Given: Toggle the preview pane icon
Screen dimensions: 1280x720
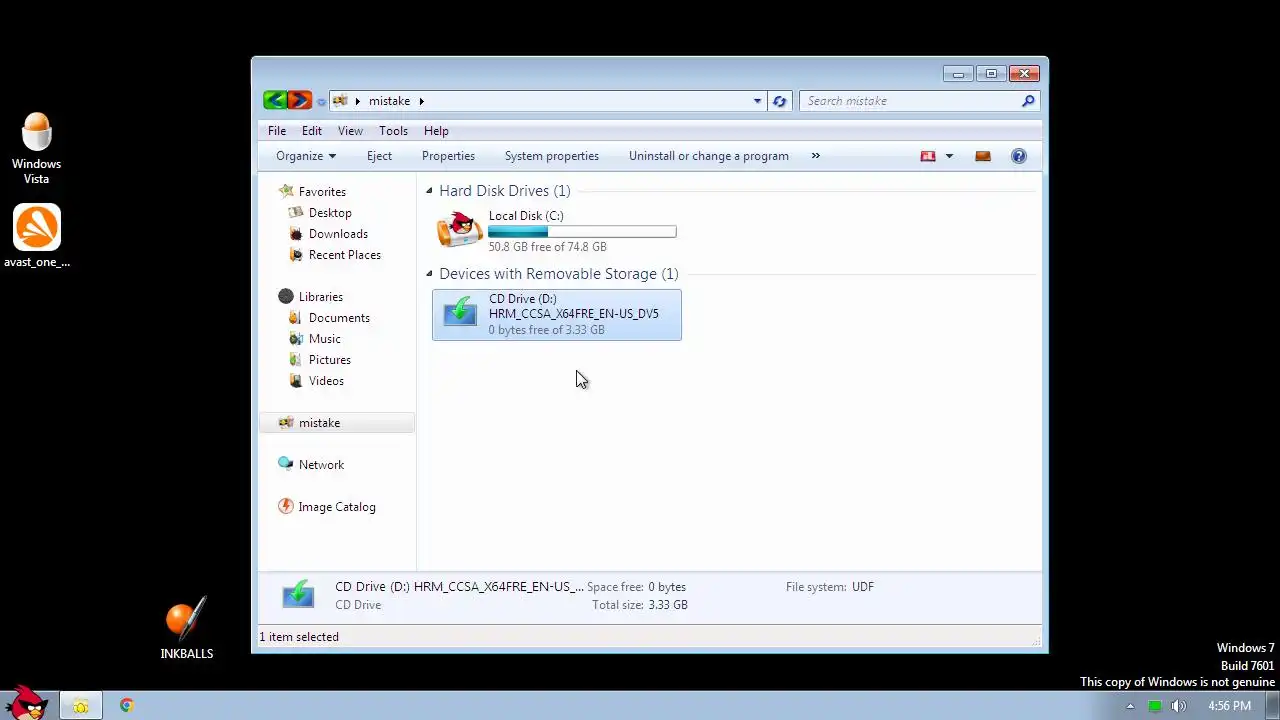Looking at the screenshot, I should click(x=983, y=156).
